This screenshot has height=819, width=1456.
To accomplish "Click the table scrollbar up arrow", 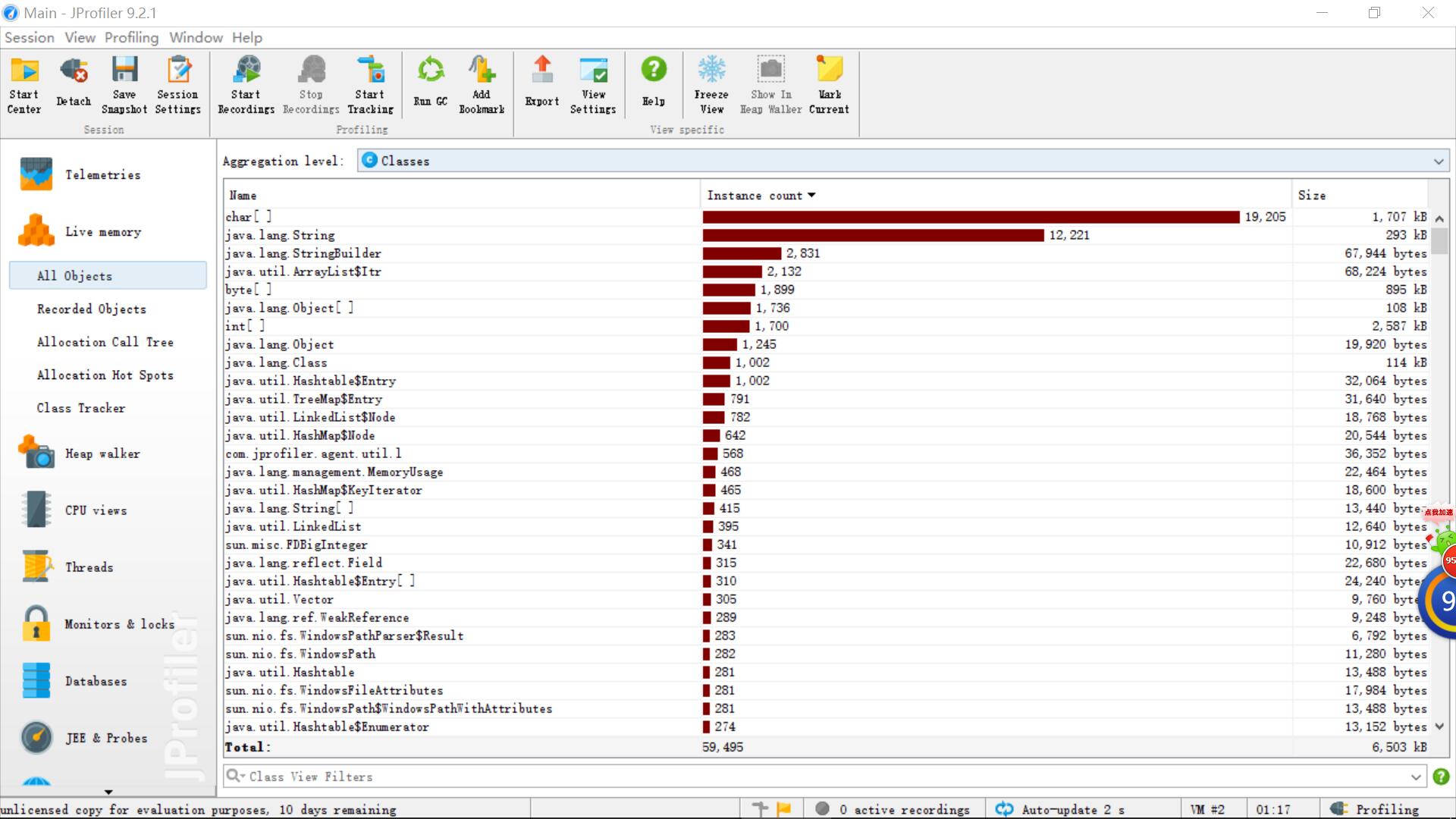I will click(x=1439, y=218).
